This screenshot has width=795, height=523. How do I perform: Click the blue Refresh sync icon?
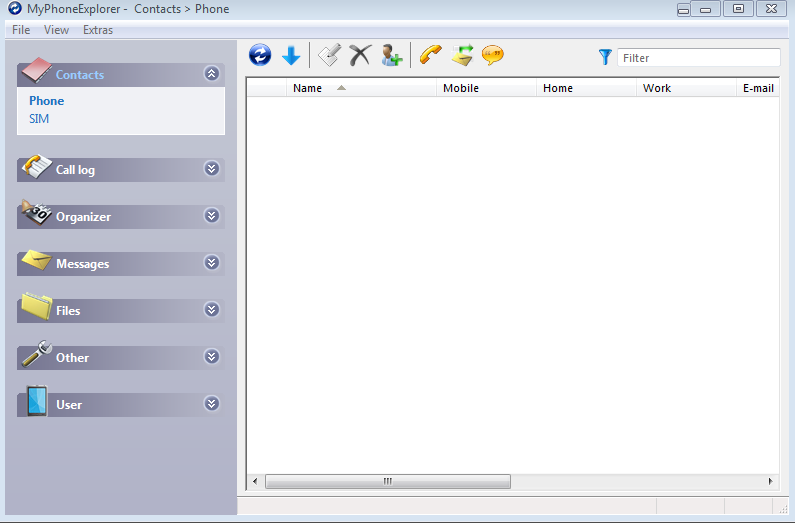coord(260,55)
